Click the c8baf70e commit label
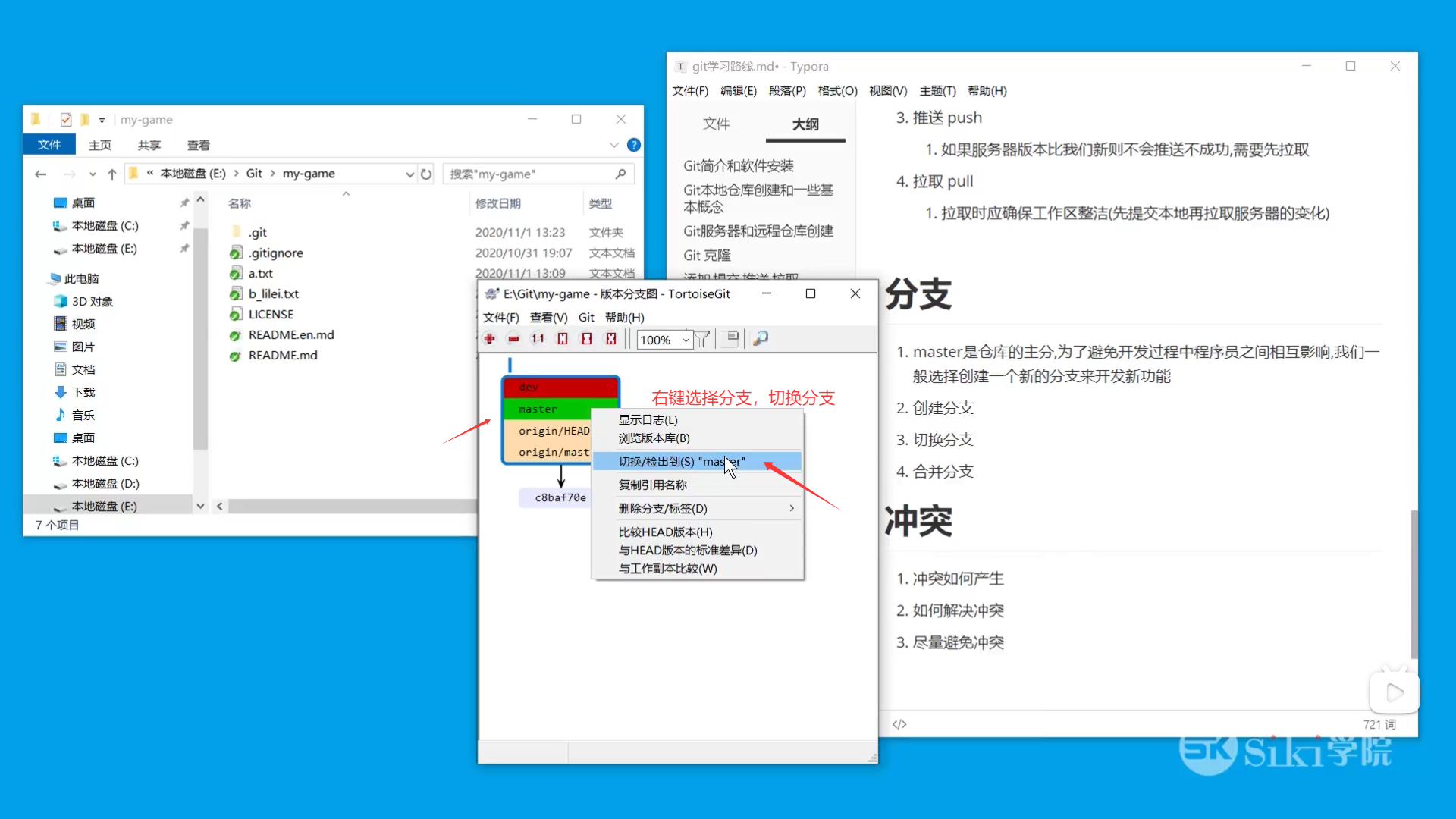The height and width of the screenshot is (819, 1456). 560,497
